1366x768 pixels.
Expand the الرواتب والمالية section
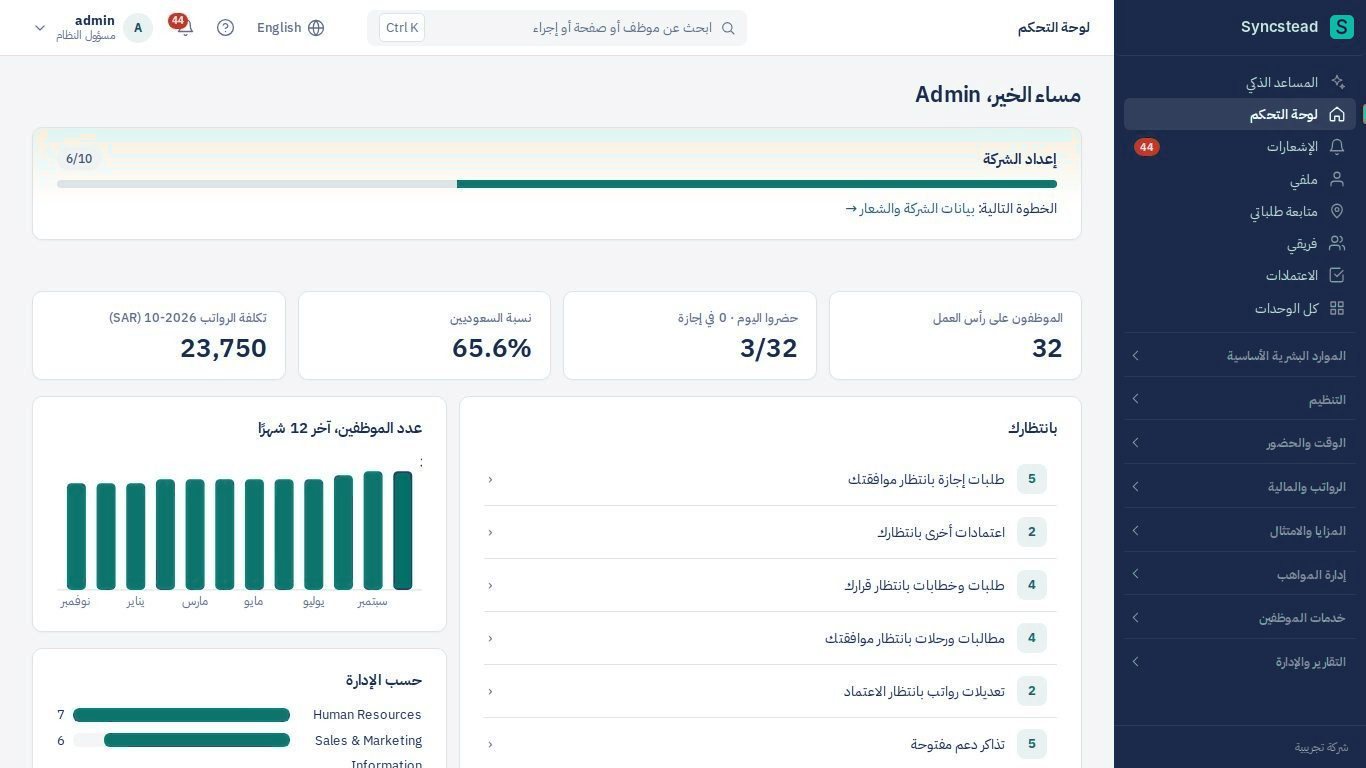1240,487
